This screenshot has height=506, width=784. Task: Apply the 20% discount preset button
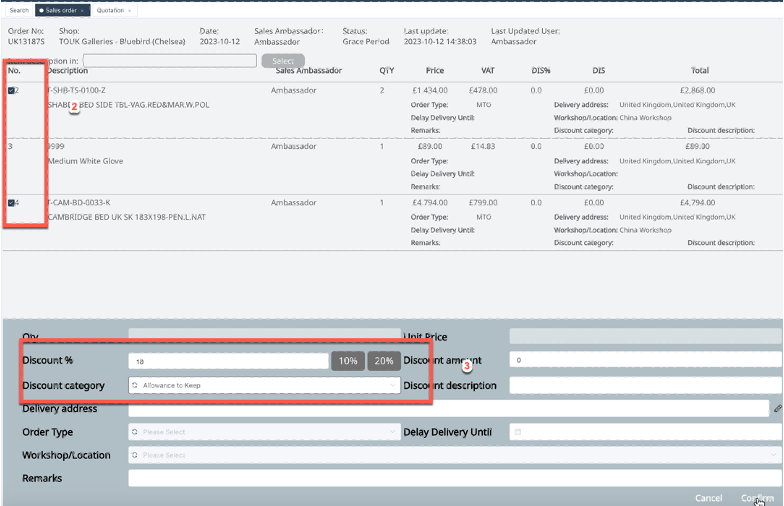click(383, 361)
